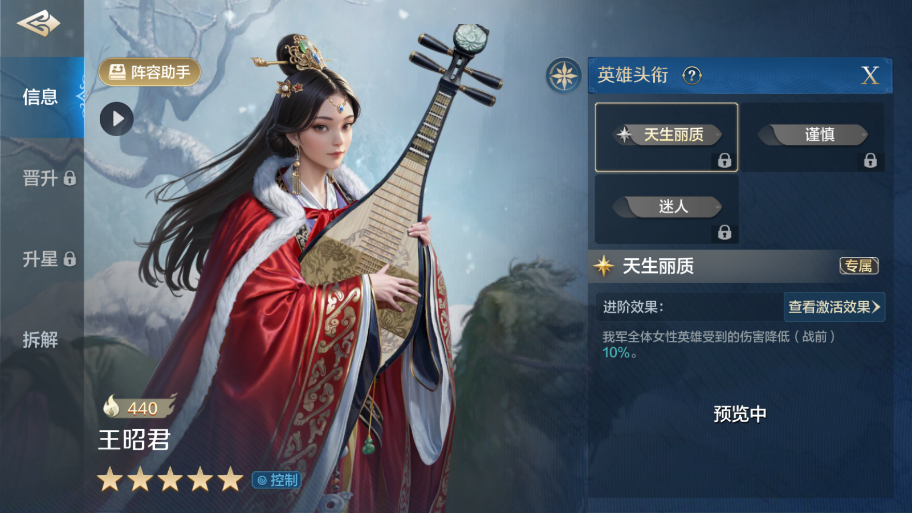Open the locked 晋升 tab
Screen dimensions: 912x513
[x=49, y=178]
